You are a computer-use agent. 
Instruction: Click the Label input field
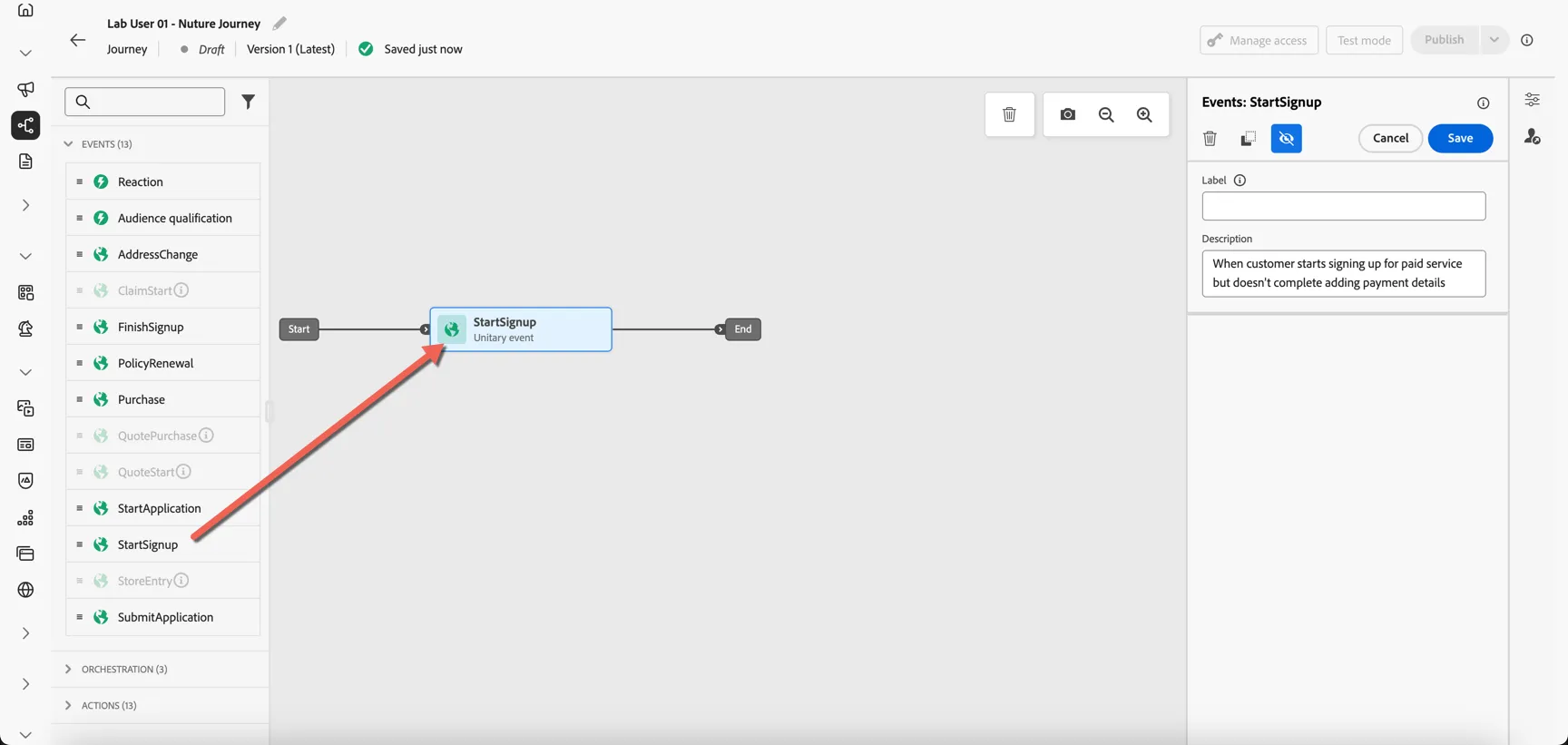tap(1344, 206)
